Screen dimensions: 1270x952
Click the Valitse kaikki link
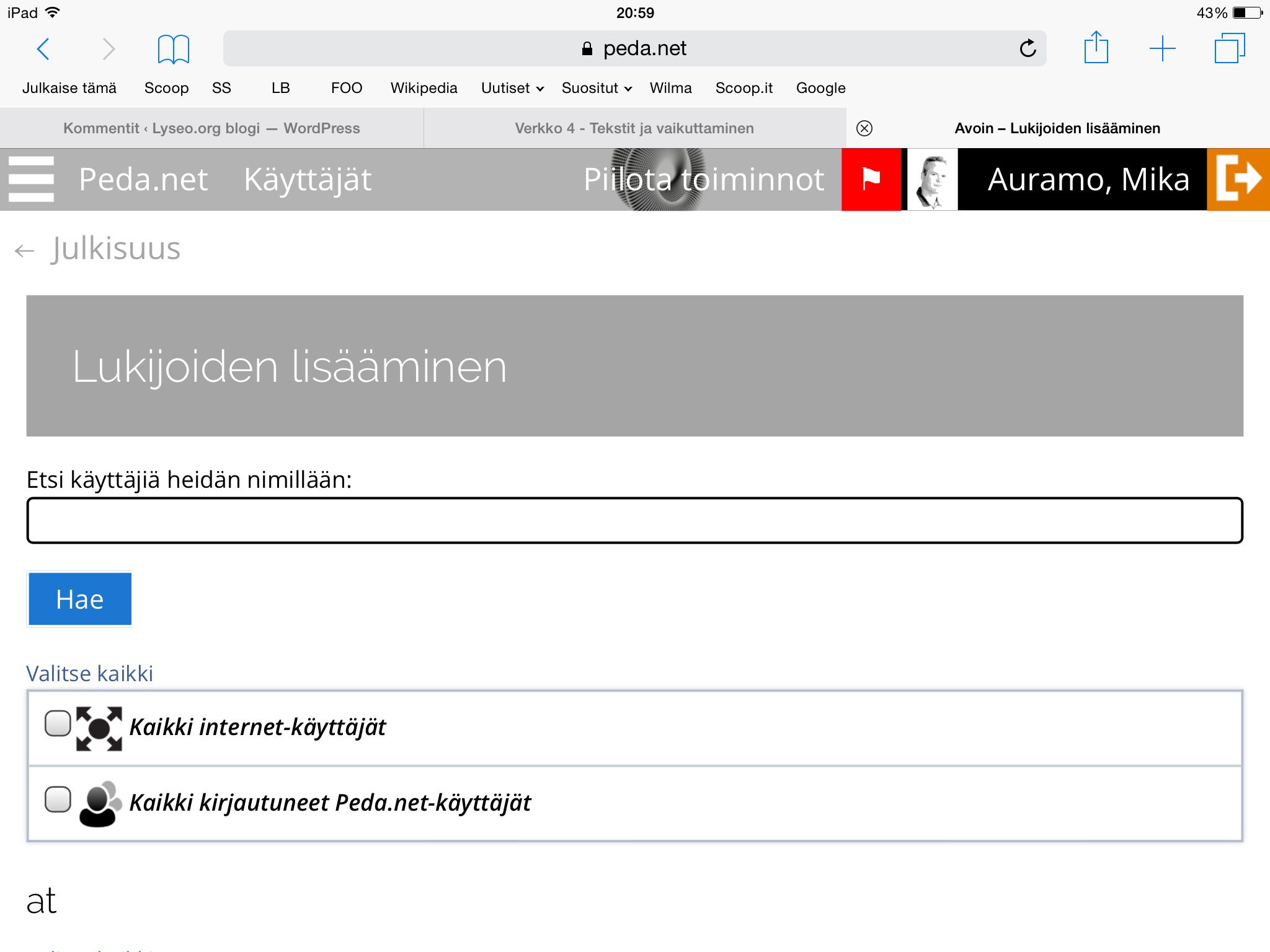point(89,674)
